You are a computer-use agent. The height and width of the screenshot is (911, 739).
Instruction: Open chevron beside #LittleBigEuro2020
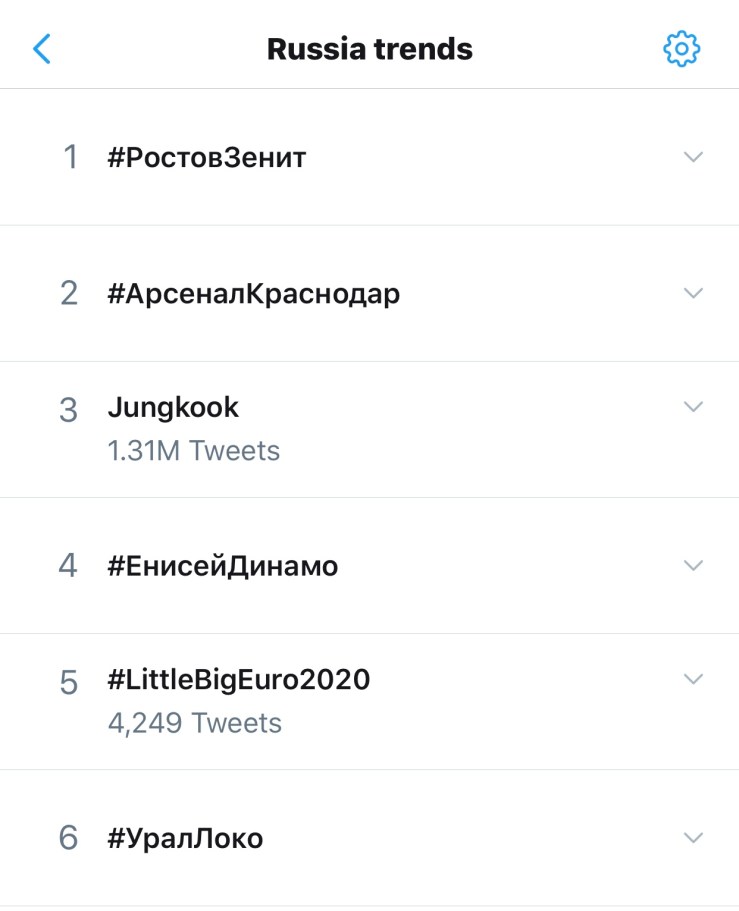click(693, 679)
